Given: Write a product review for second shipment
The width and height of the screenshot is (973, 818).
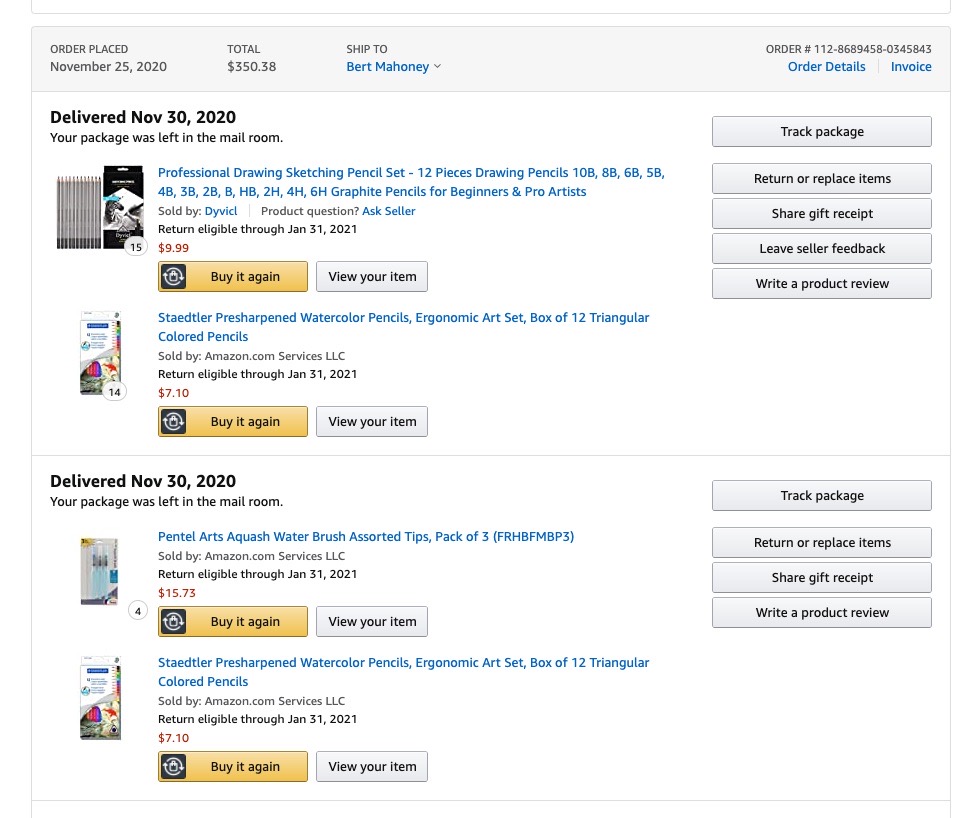Looking at the screenshot, I should 822,613.
